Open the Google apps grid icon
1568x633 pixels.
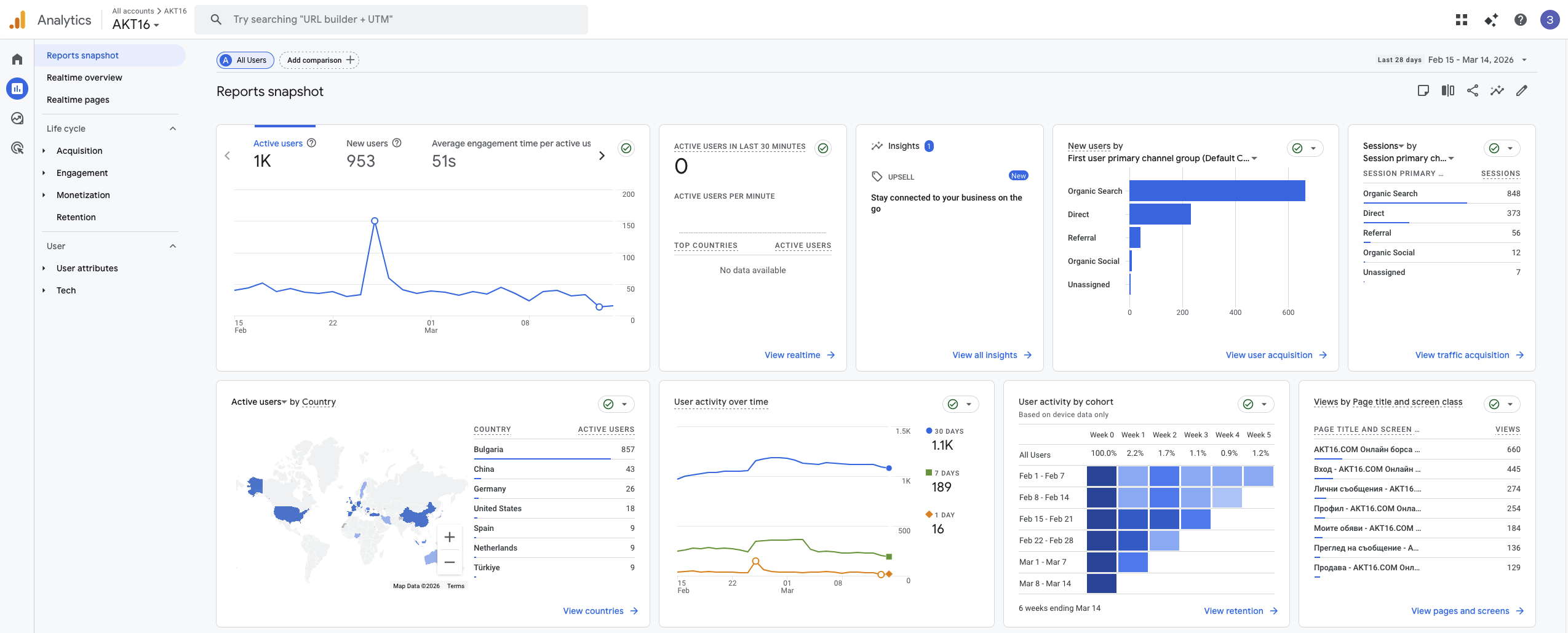[x=1461, y=20]
